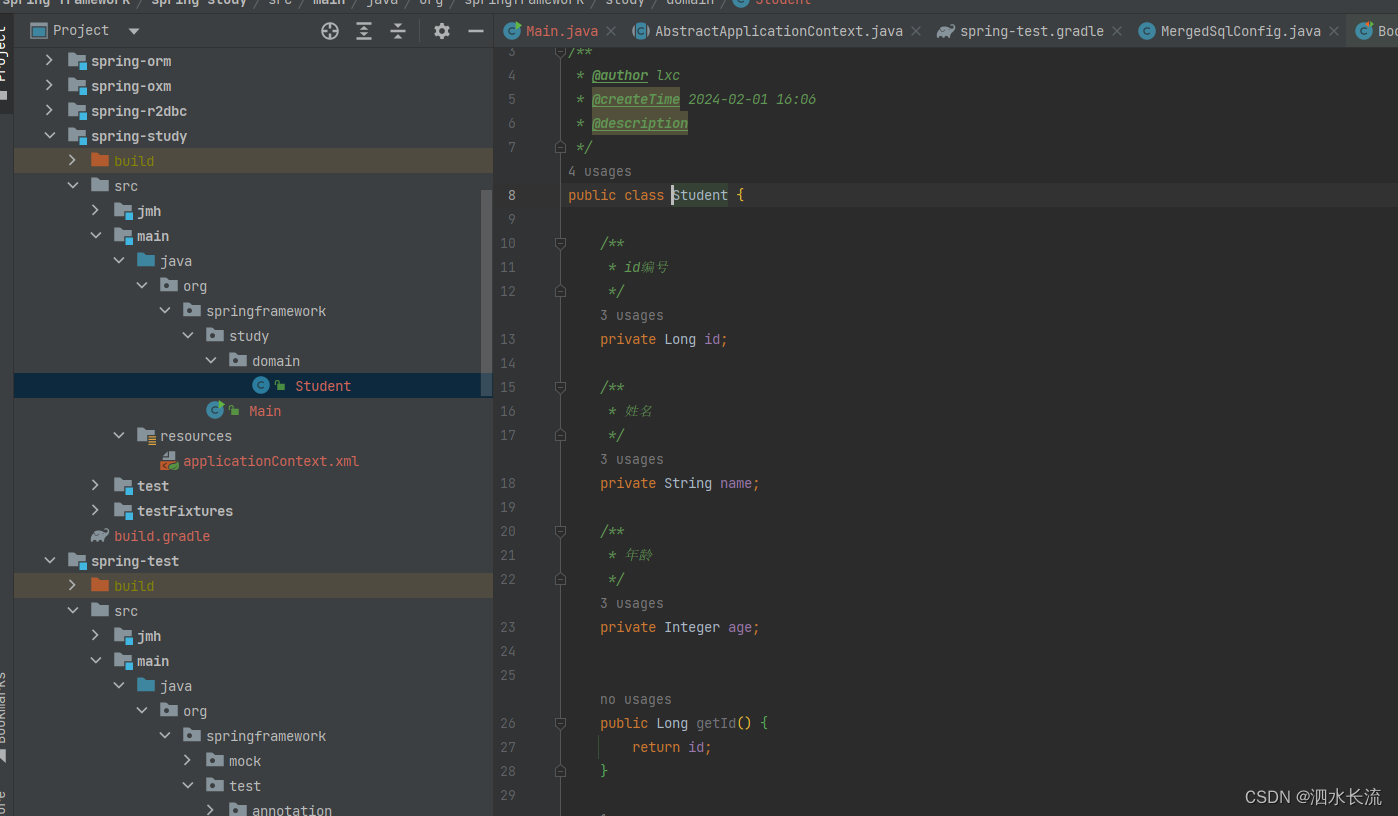Select applicationContext.xml file

(x=271, y=461)
